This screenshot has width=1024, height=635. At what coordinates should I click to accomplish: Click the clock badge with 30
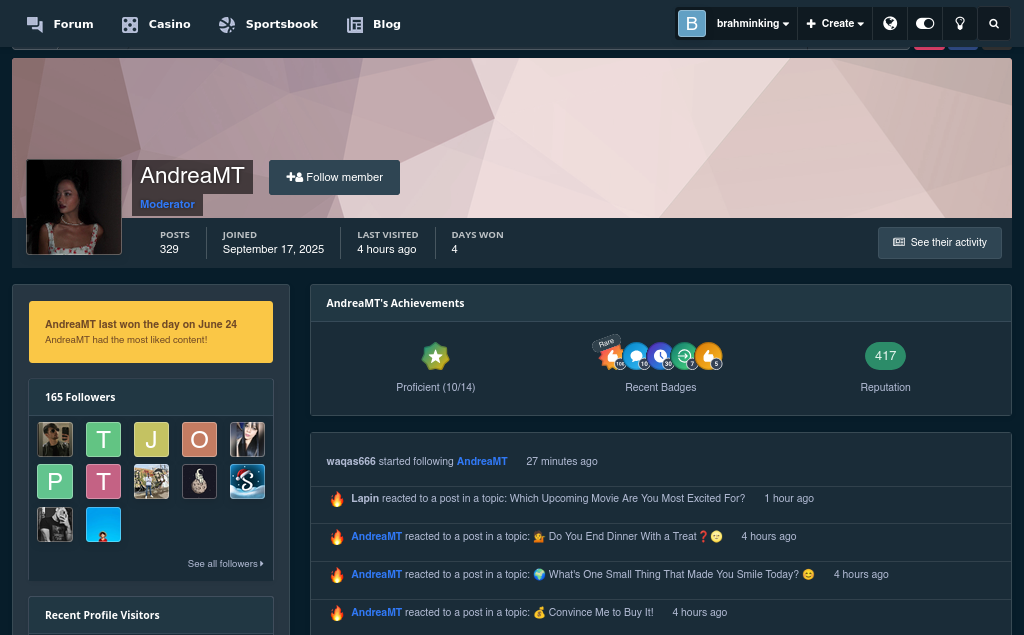pos(660,356)
